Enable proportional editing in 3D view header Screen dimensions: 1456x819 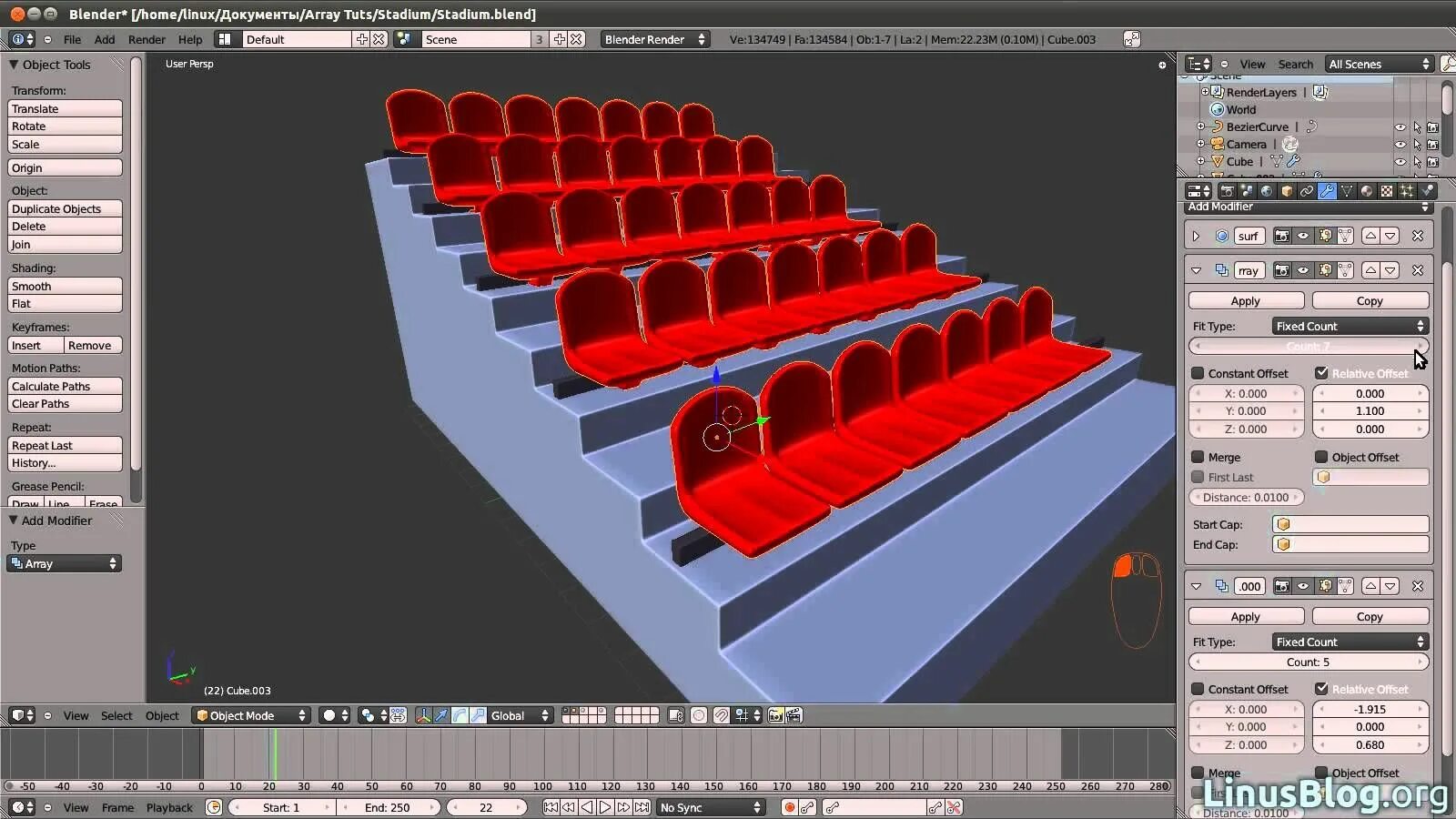pos(699,715)
